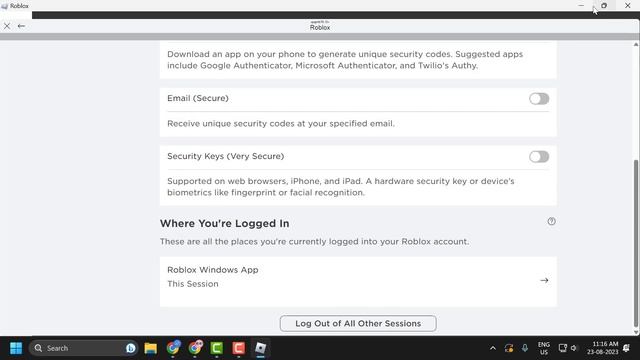Go back using the left arrow icon

click(x=21, y=26)
